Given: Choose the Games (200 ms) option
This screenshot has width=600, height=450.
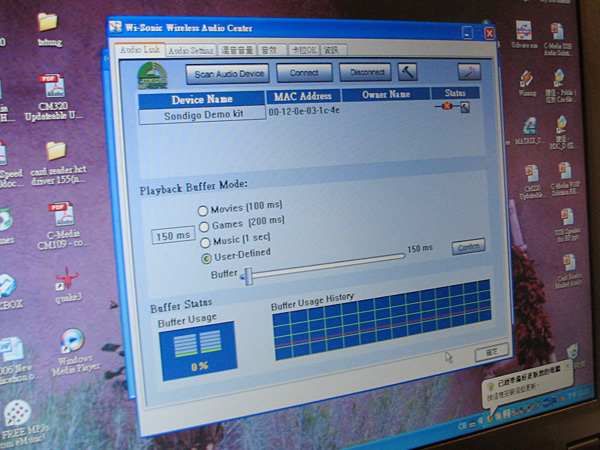Looking at the screenshot, I should click(204, 226).
